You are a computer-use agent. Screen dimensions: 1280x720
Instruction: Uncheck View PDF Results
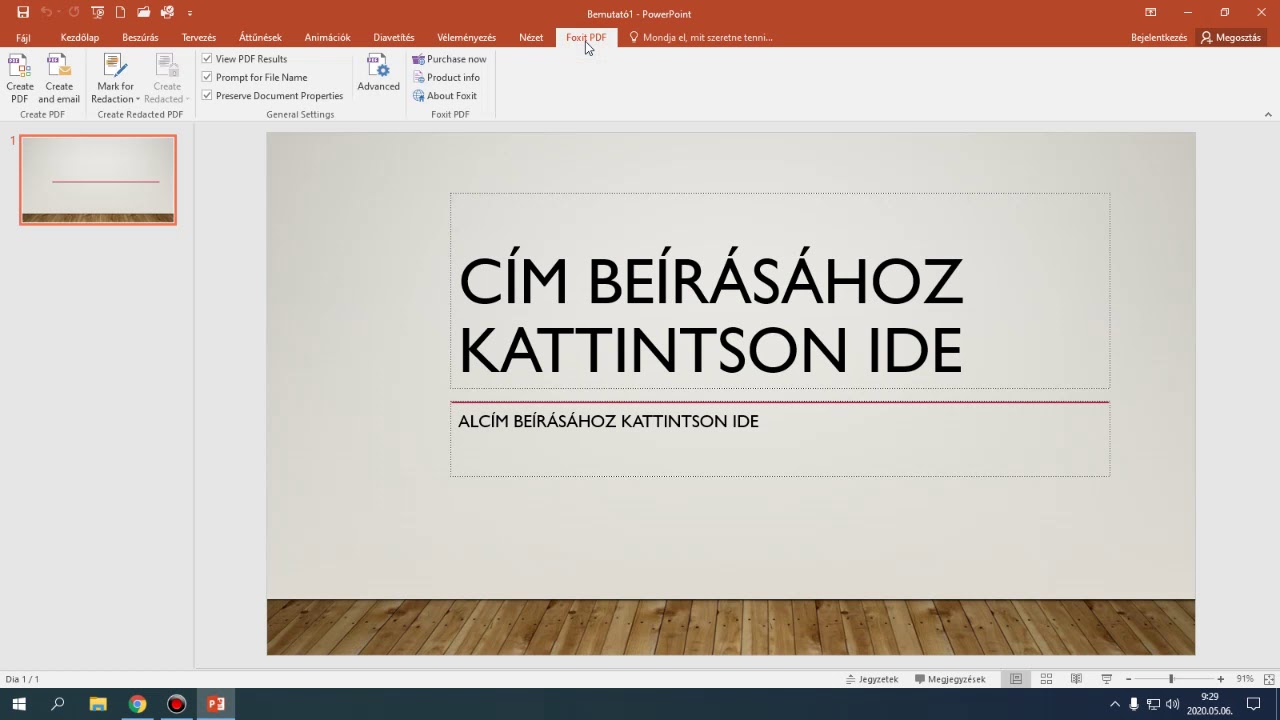207,59
